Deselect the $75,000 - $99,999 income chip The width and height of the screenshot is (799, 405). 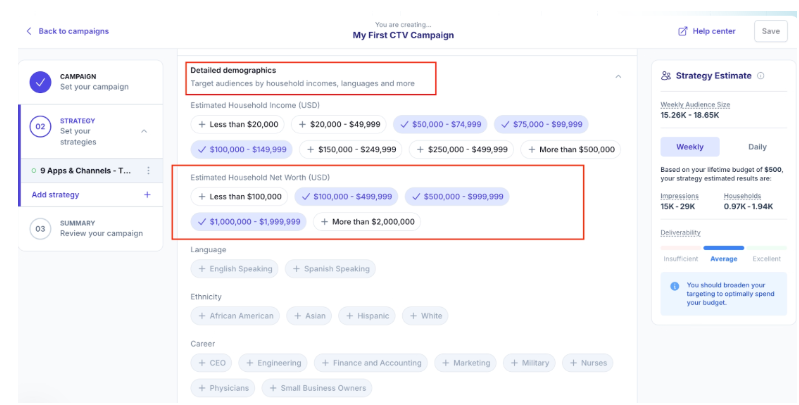pos(541,124)
